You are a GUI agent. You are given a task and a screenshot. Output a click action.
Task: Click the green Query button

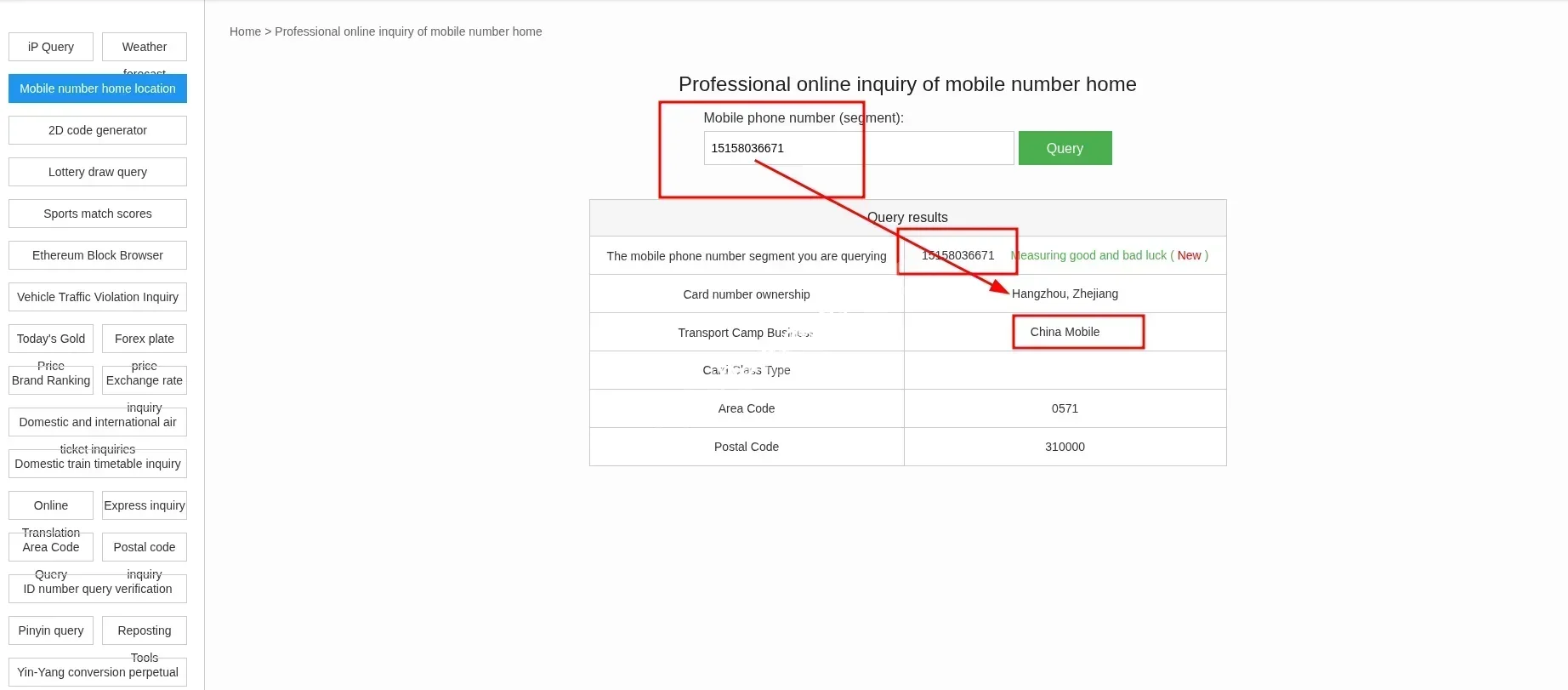point(1065,148)
